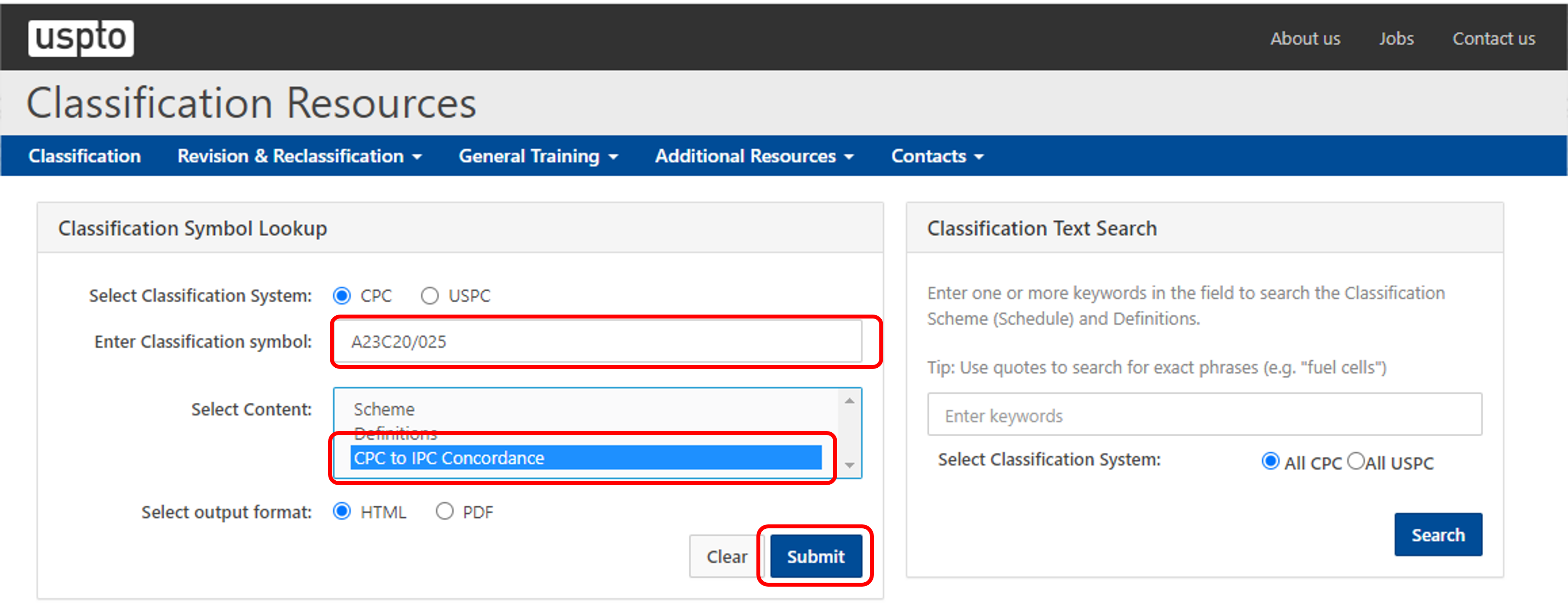Select Scheme in content list
The width and height of the screenshot is (1568, 613).
click(x=384, y=409)
